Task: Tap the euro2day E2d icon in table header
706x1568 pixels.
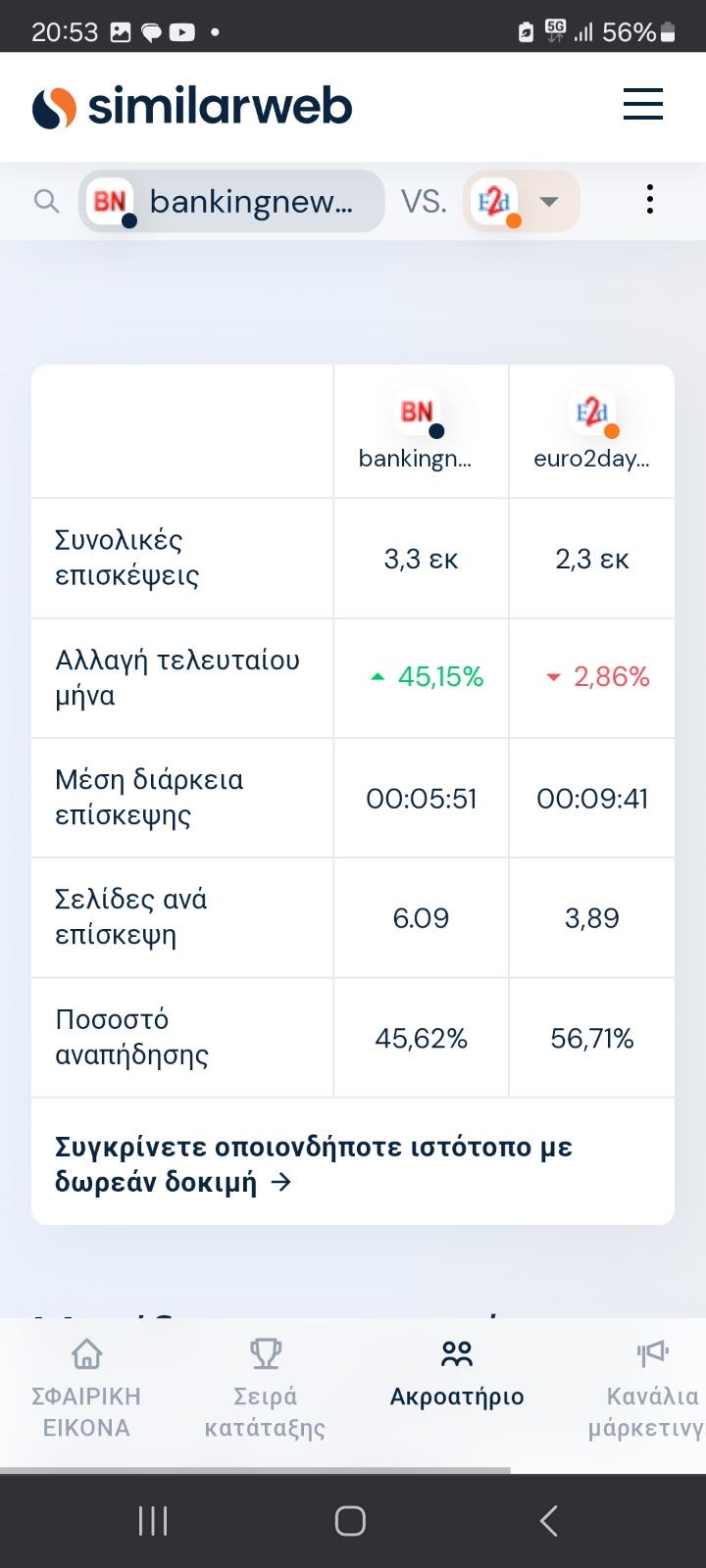Action: (x=593, y=415)
